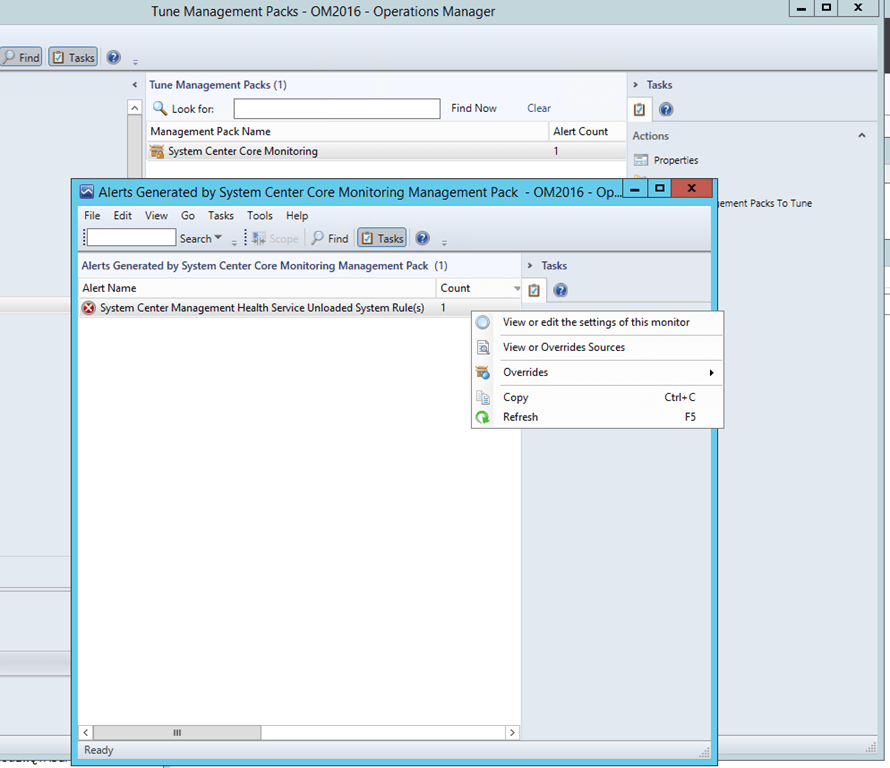Viewport: 890px width, 768px height.
Task: Maximize the Alerts Generated window
Action: (659, 188)
